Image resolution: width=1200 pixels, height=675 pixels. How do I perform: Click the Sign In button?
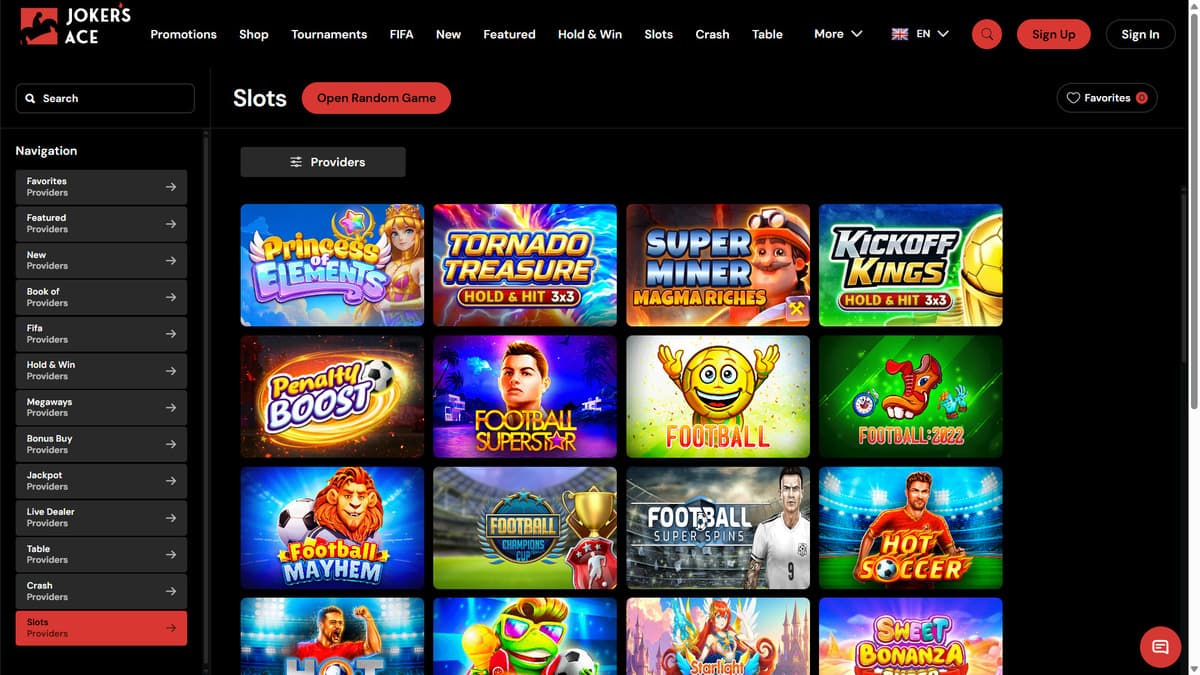(x=1140, y=34)
